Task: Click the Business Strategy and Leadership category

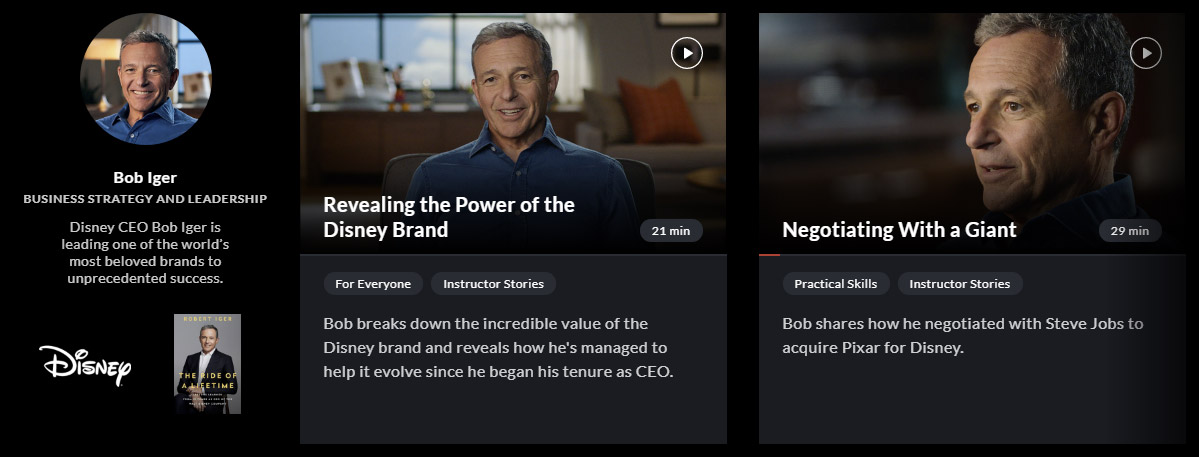Action: point(145,199)
